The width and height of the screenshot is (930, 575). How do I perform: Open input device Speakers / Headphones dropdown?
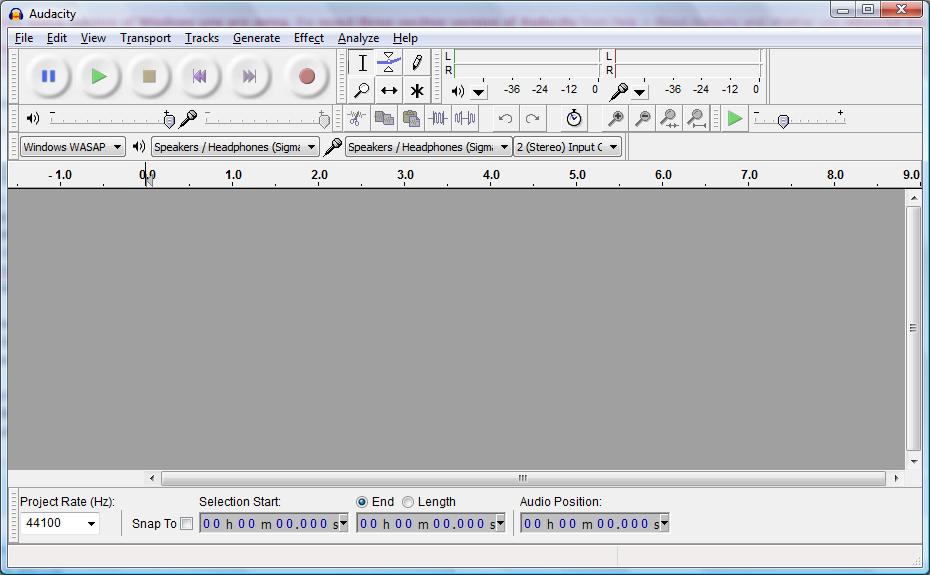tap(428, 147)
